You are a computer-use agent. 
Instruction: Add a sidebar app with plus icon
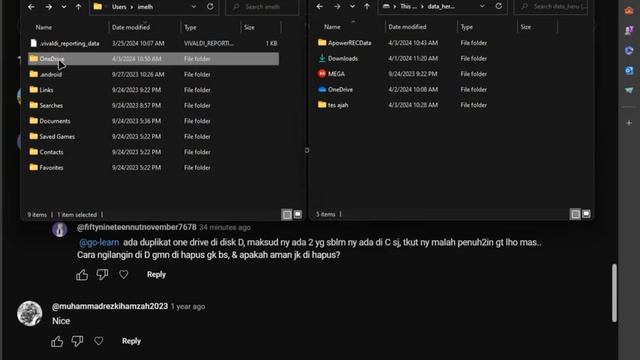pyautogui.click(x=629, y=123)
